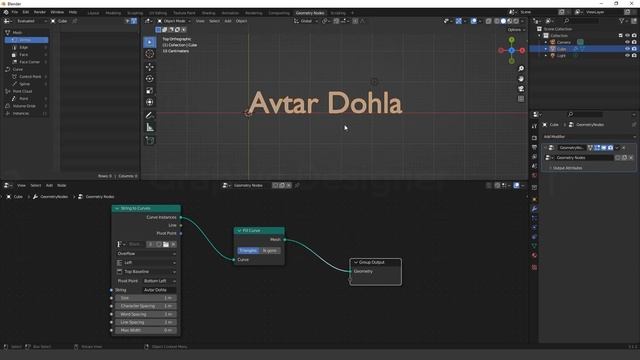Select Vertex domain in spreadsheet
This screenshot has width=640, height=360.
click(x=26, y=40)
